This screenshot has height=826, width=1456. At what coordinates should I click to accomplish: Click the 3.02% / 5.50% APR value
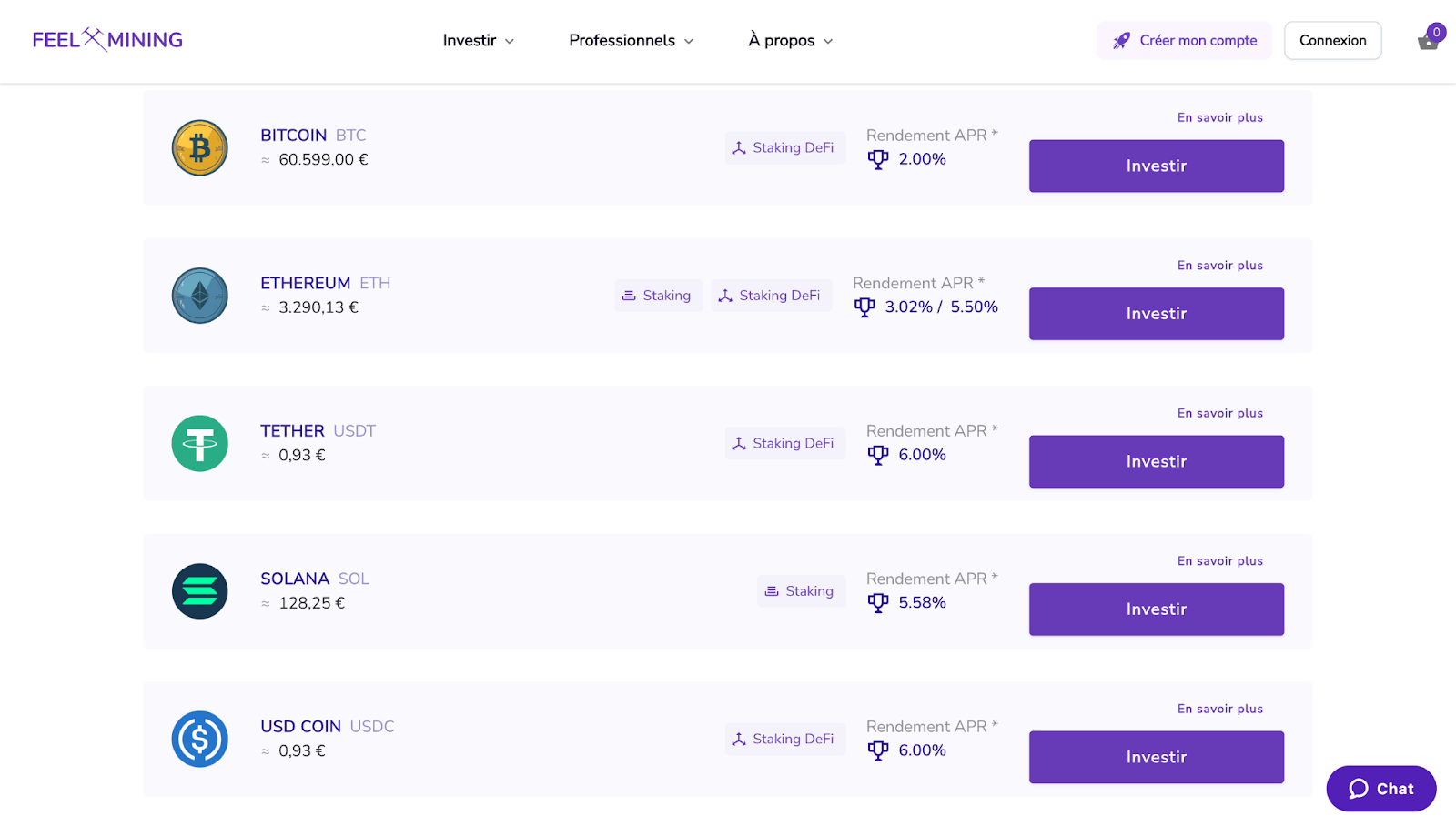[x=942, y=307]
